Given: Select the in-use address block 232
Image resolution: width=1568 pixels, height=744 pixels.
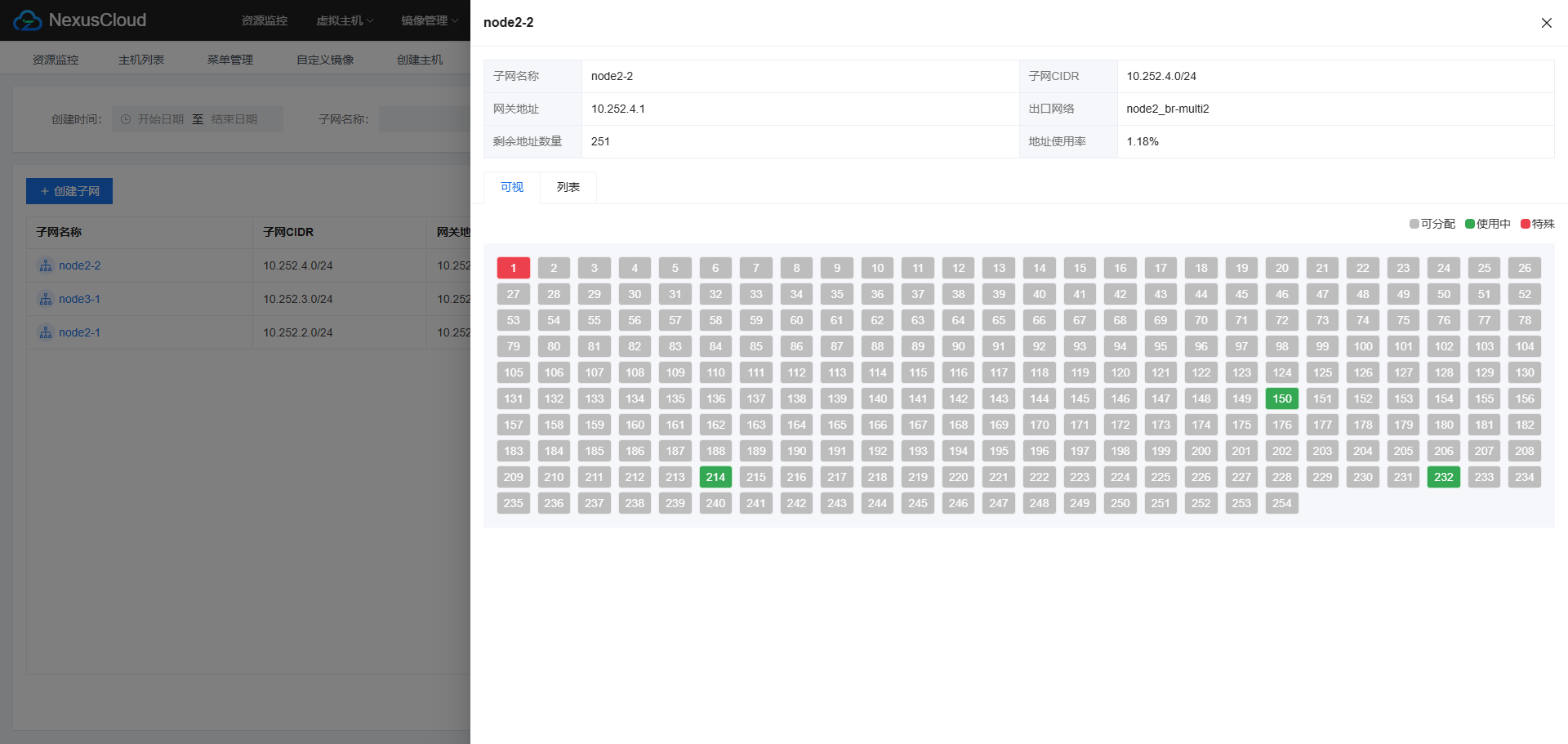Looking at the screenshot, I should click(1444, 477).
